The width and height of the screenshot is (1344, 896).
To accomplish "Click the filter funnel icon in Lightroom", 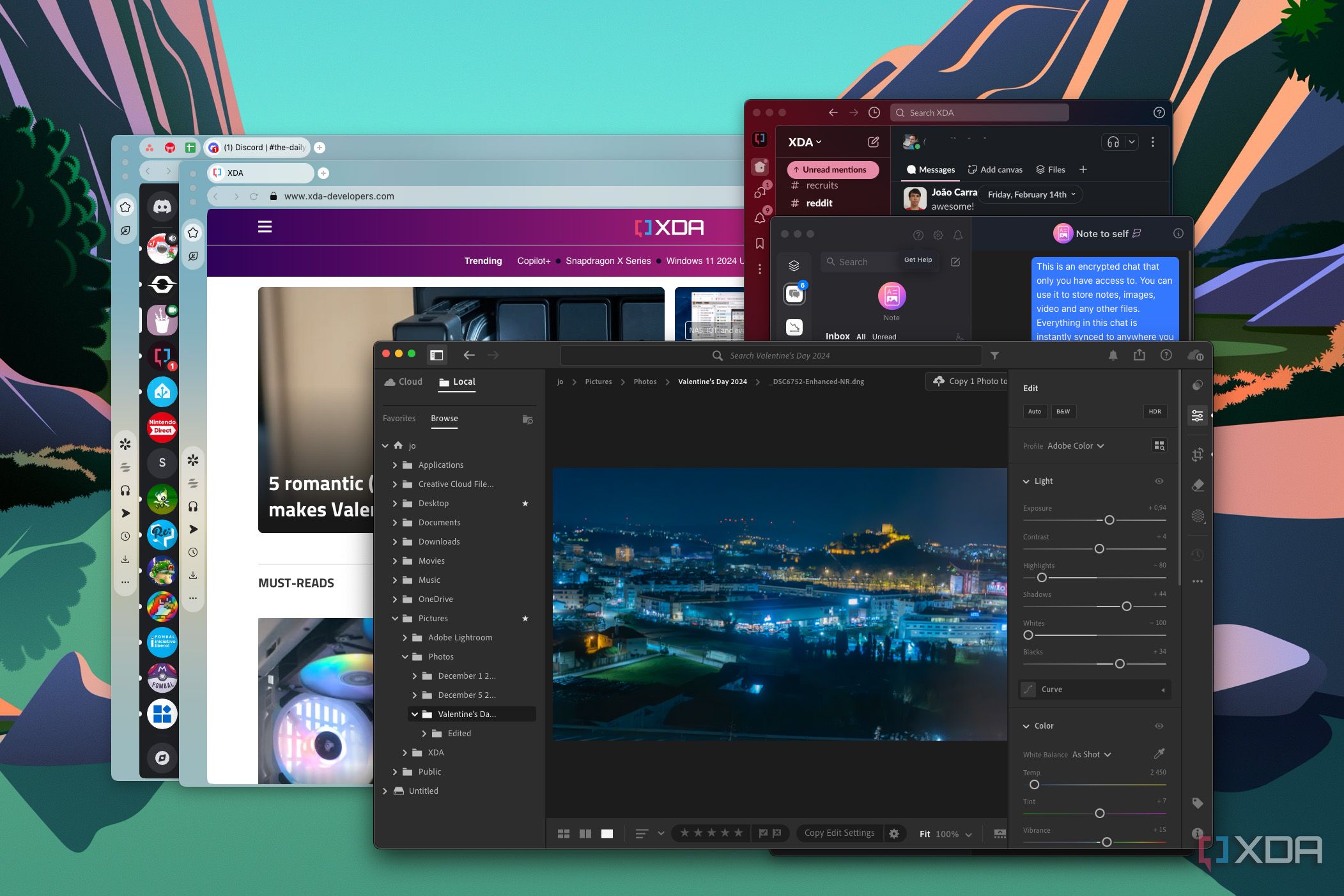I will (994, 355).
